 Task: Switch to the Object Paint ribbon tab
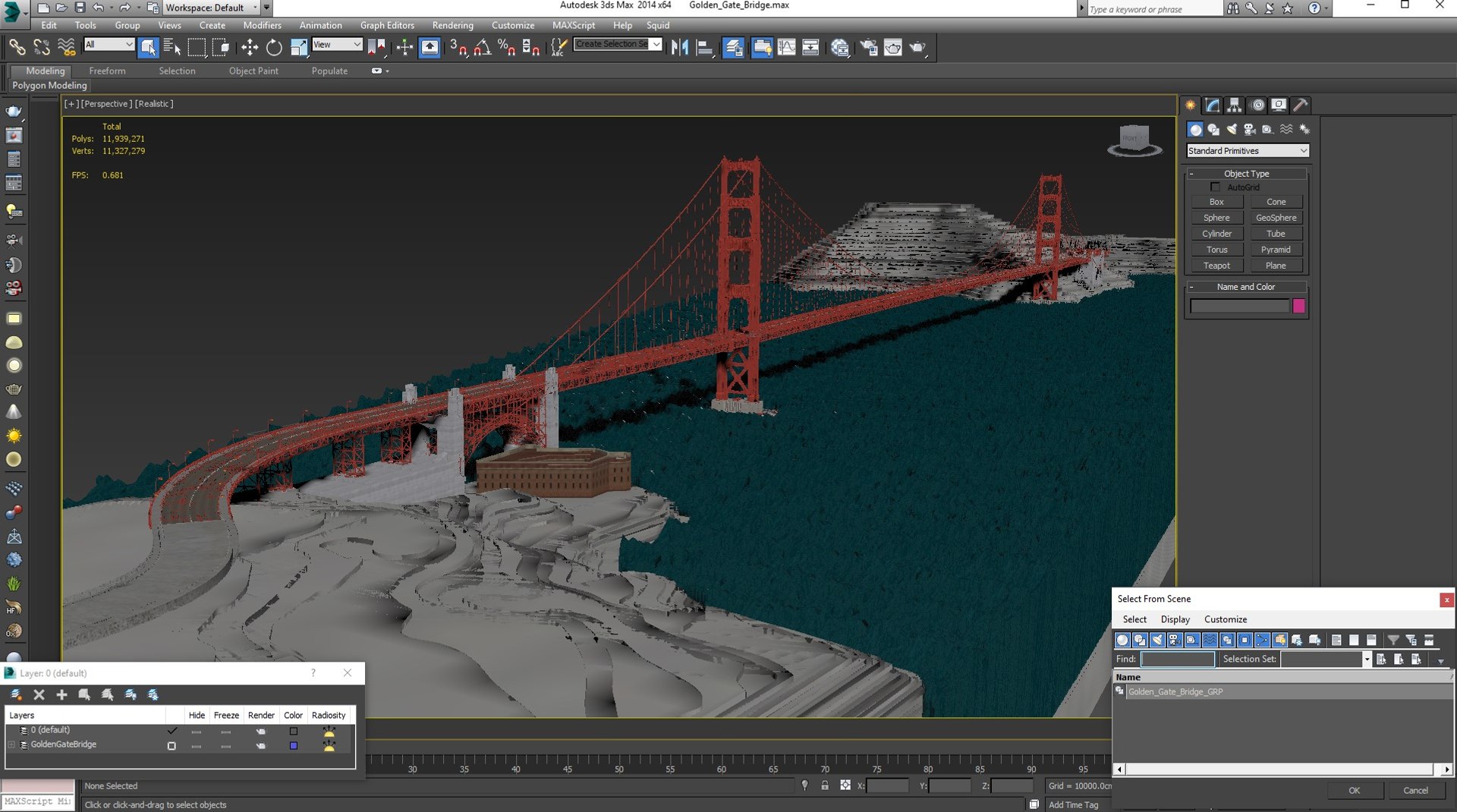pyautogui.click(x=253, y=71)
